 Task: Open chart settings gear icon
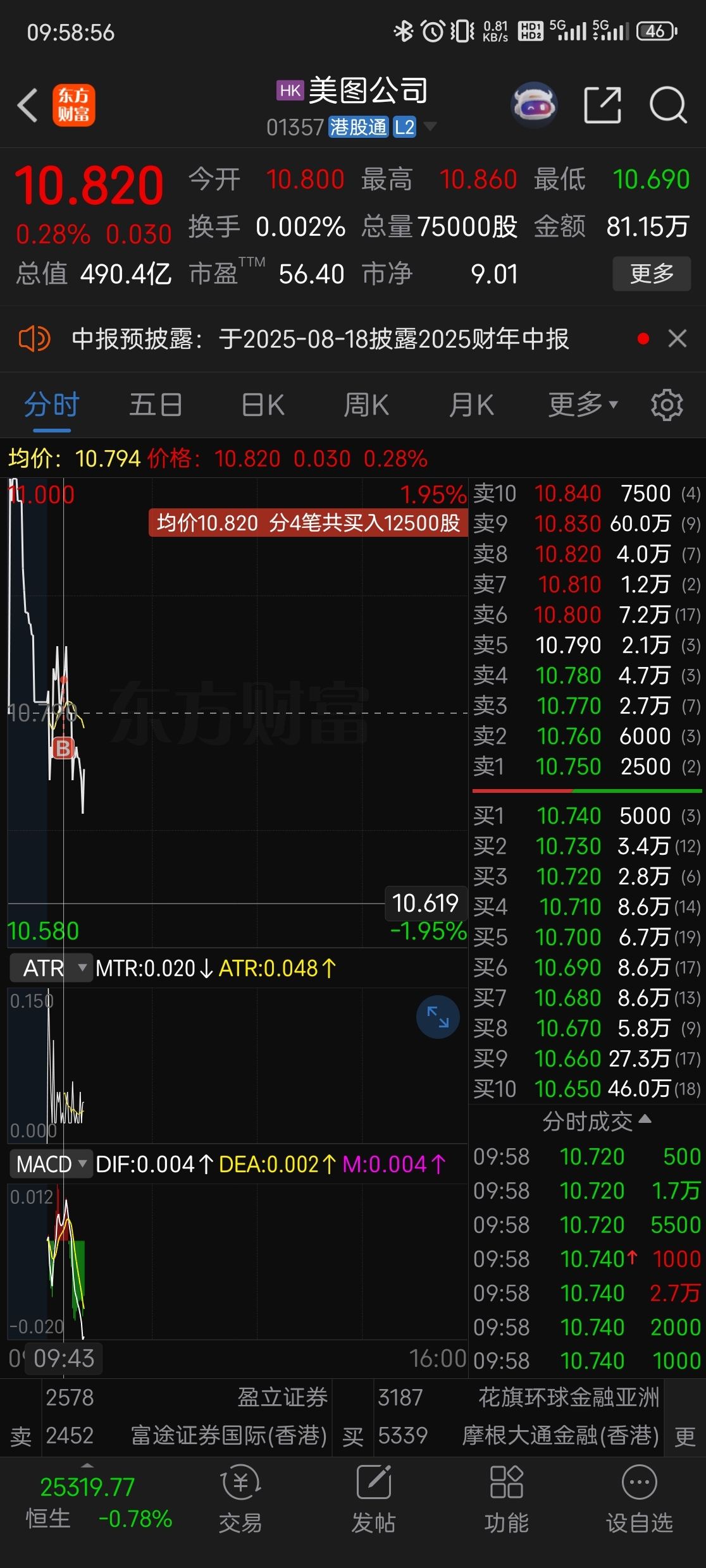(667, 405)
